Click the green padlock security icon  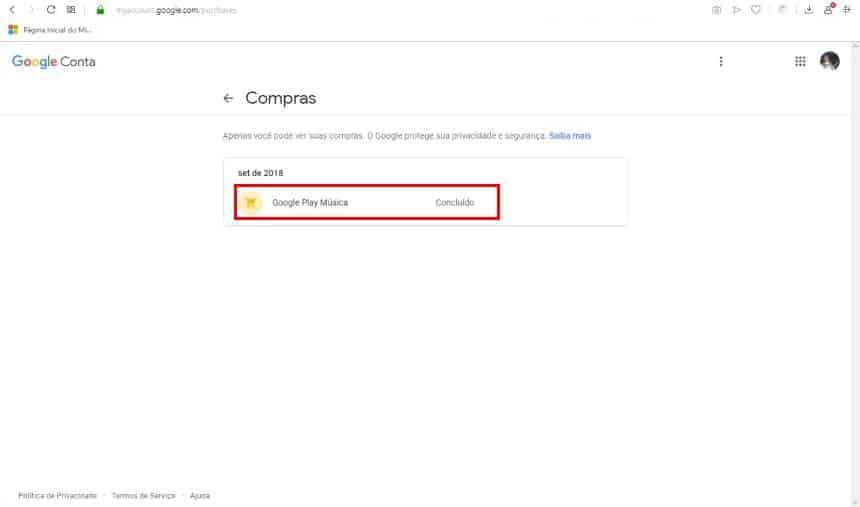(x=100, y=10)
